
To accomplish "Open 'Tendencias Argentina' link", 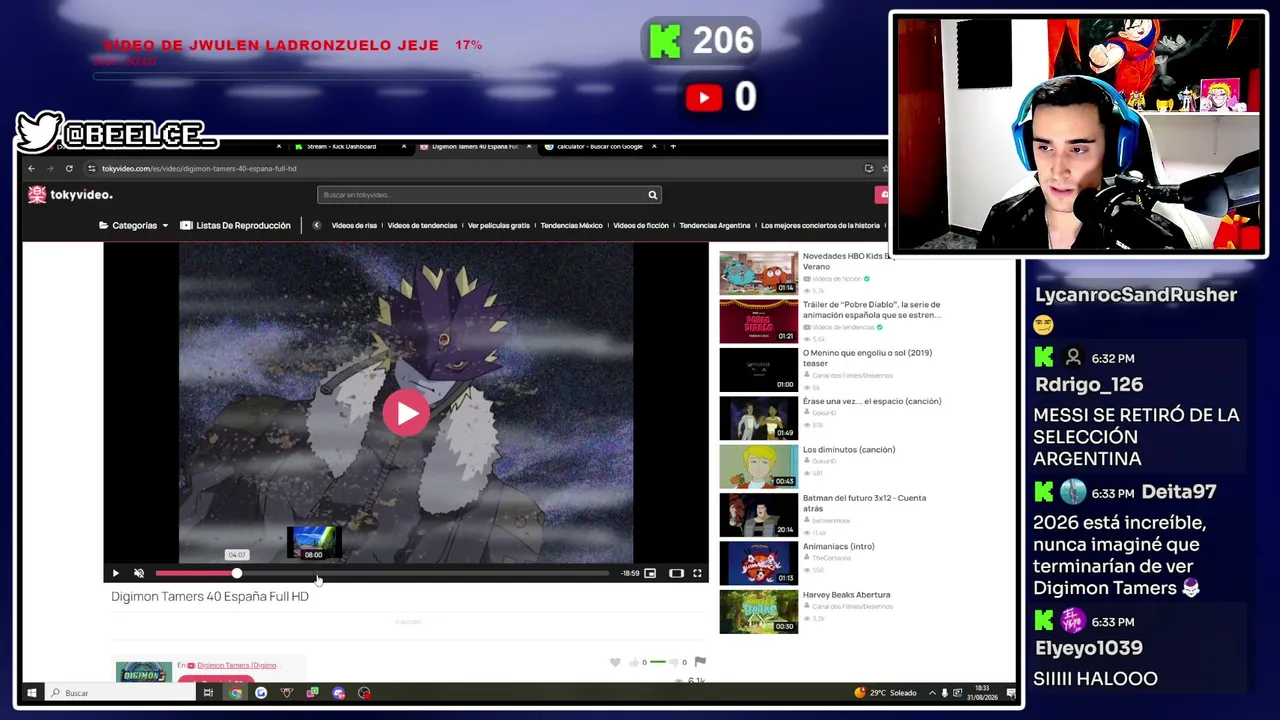I will pos(714,226).
